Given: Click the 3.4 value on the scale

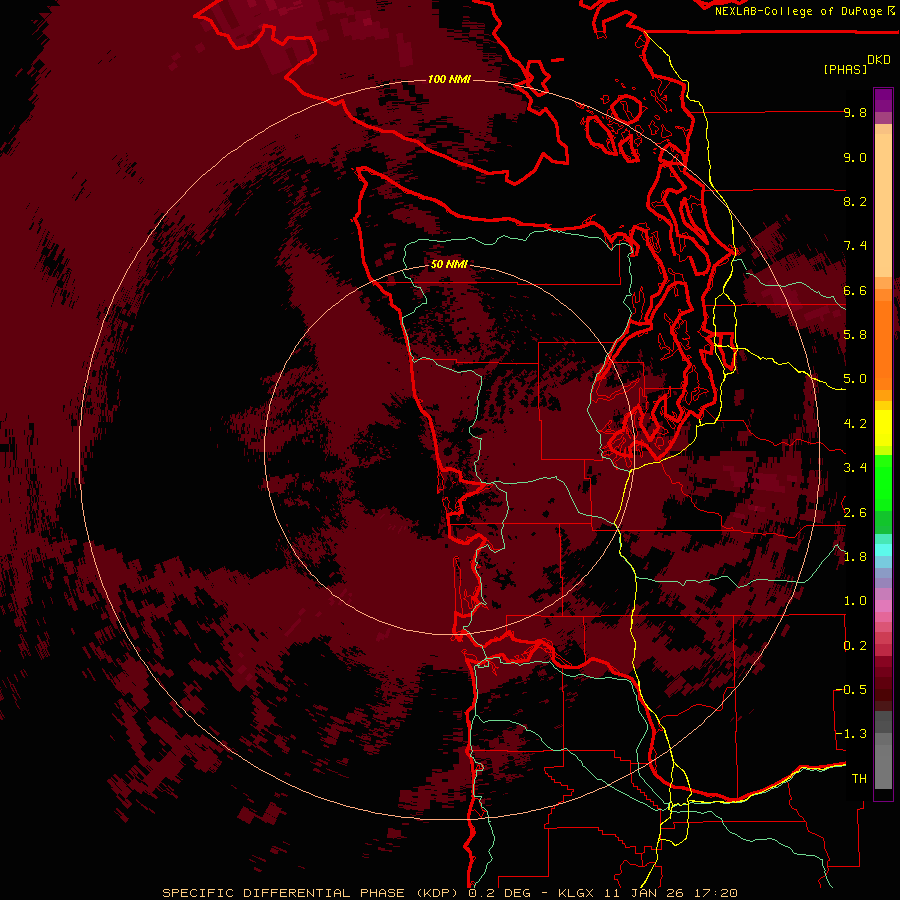Looking at the screenshot, I should [855, 468].
